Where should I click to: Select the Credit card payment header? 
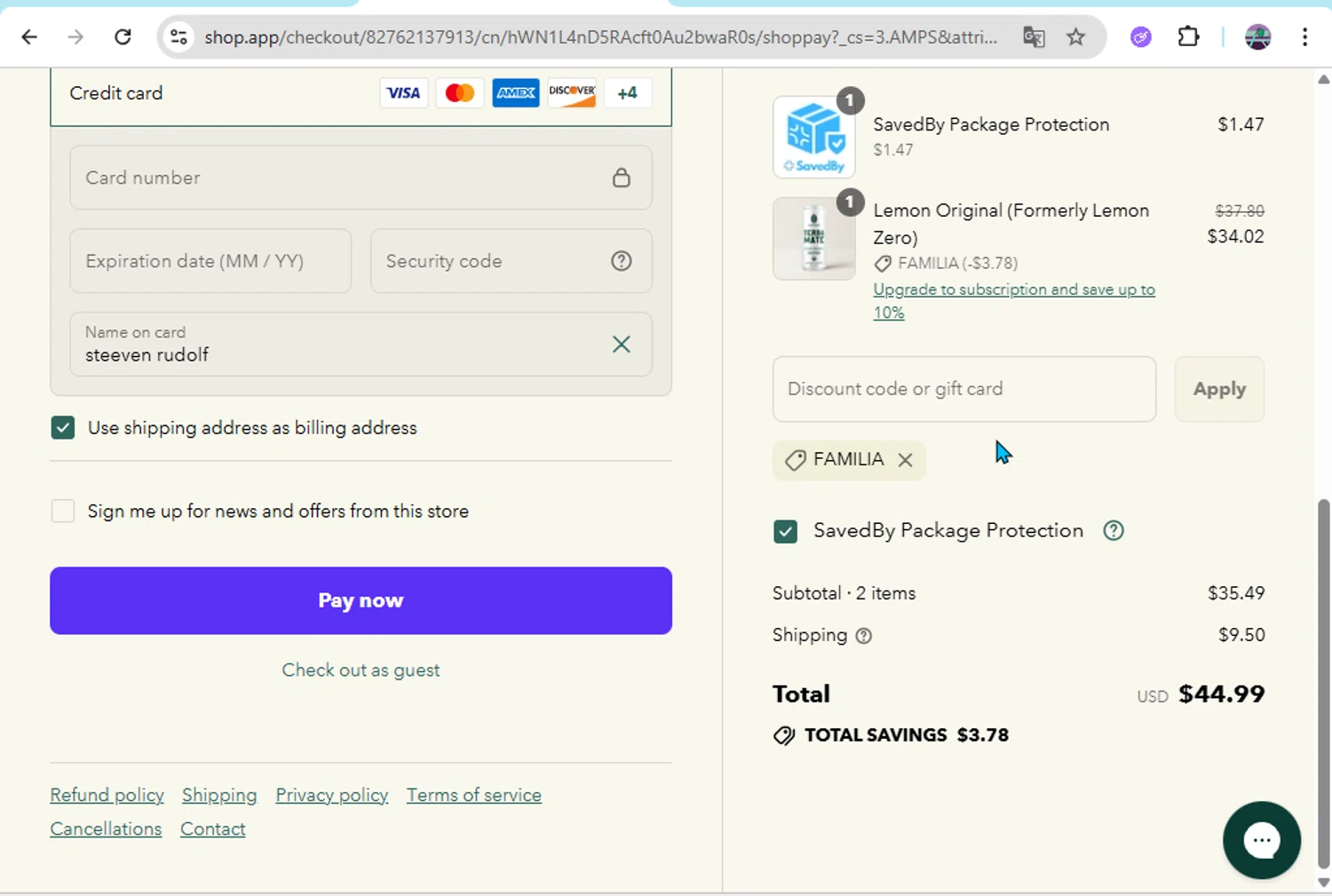(x=361, y=93)
